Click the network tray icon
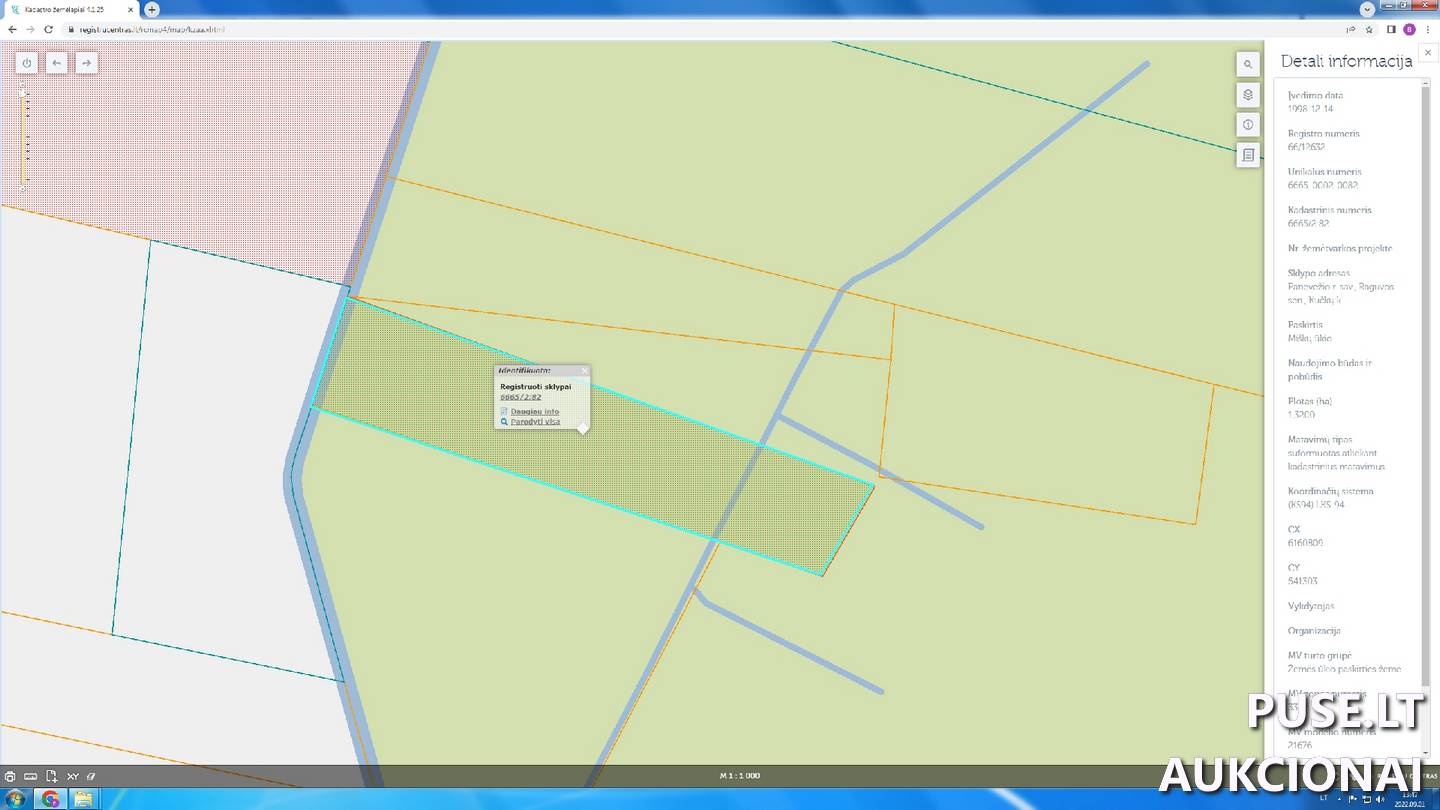The image size is (1440, 810). point(1367,798)
